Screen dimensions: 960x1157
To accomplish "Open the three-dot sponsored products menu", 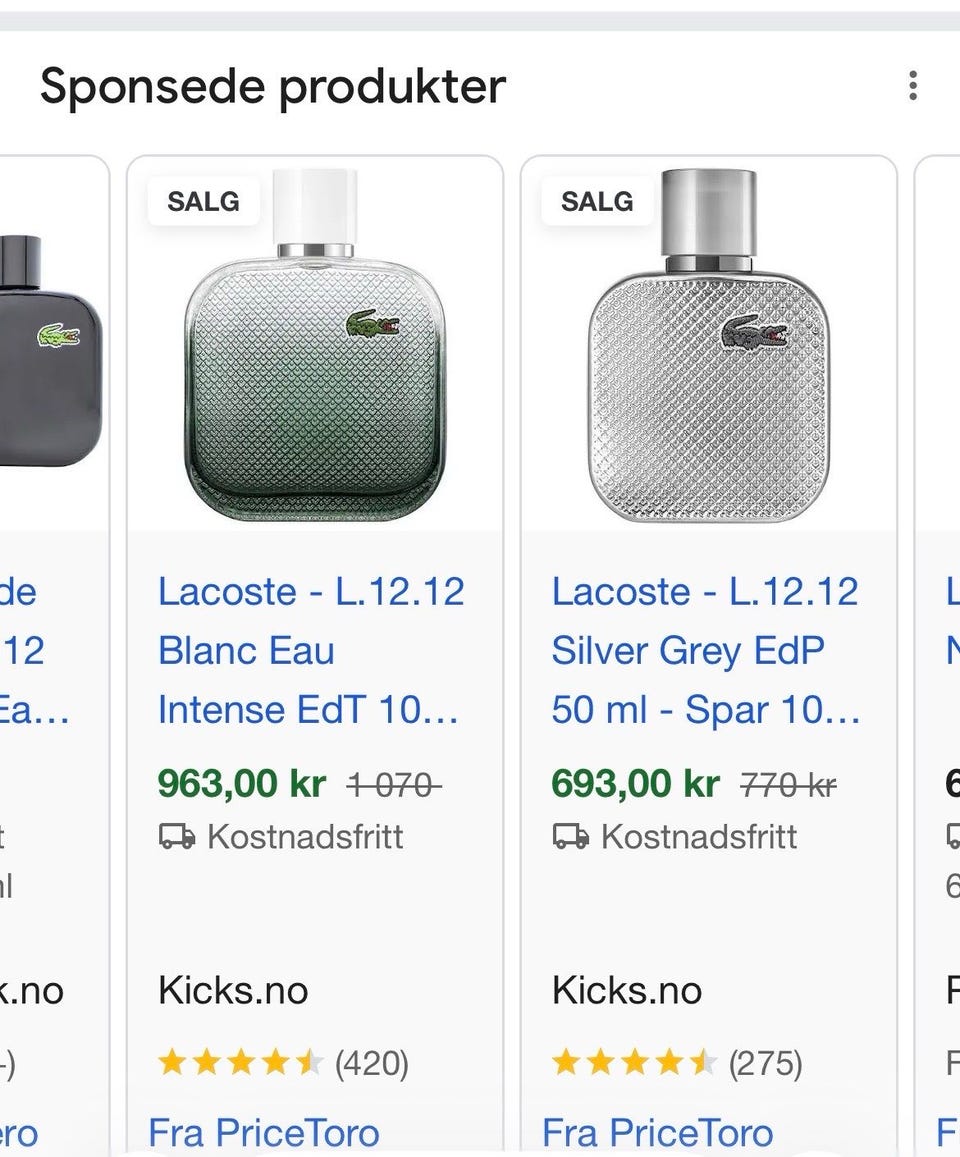I will tap(912, 86).
